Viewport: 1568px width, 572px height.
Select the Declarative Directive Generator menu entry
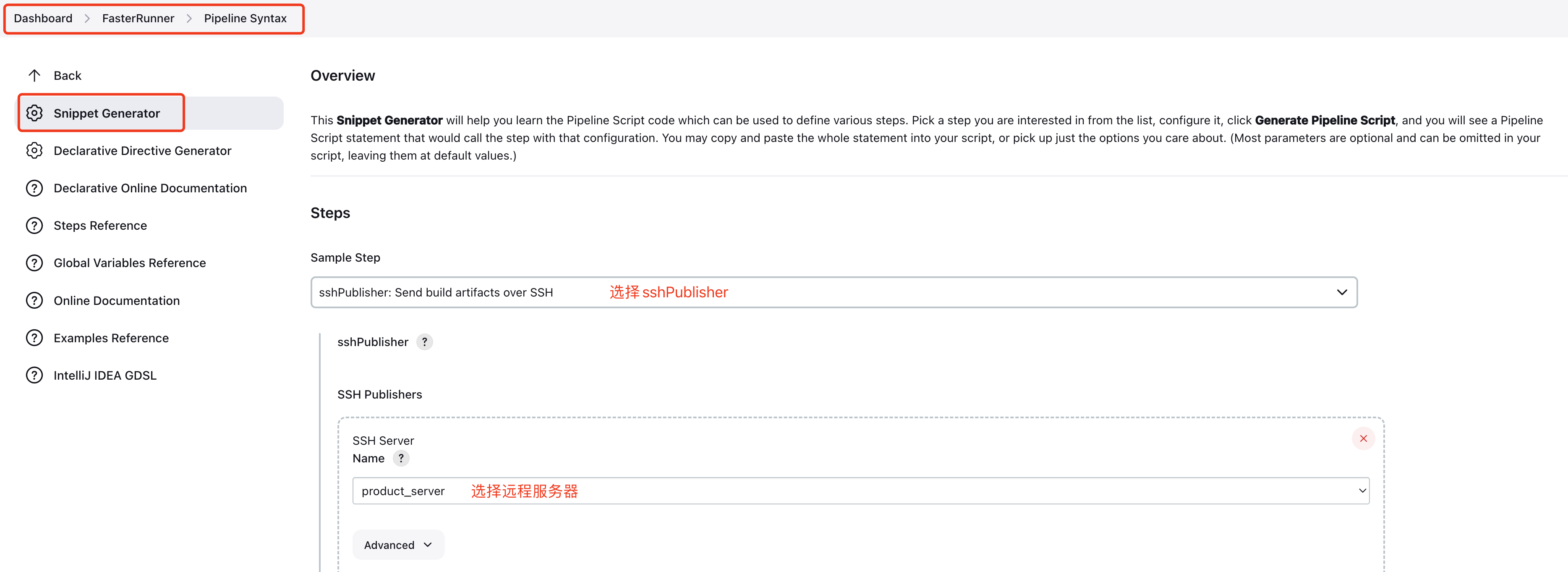pyautogui.click(x=142, y=150)
